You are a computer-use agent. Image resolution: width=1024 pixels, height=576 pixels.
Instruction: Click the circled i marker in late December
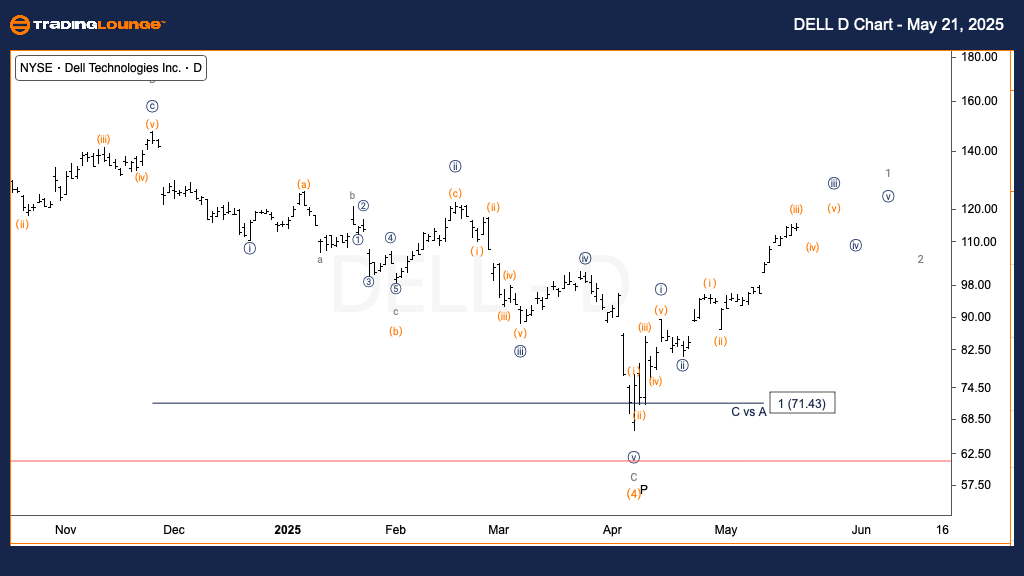point(249,248)
